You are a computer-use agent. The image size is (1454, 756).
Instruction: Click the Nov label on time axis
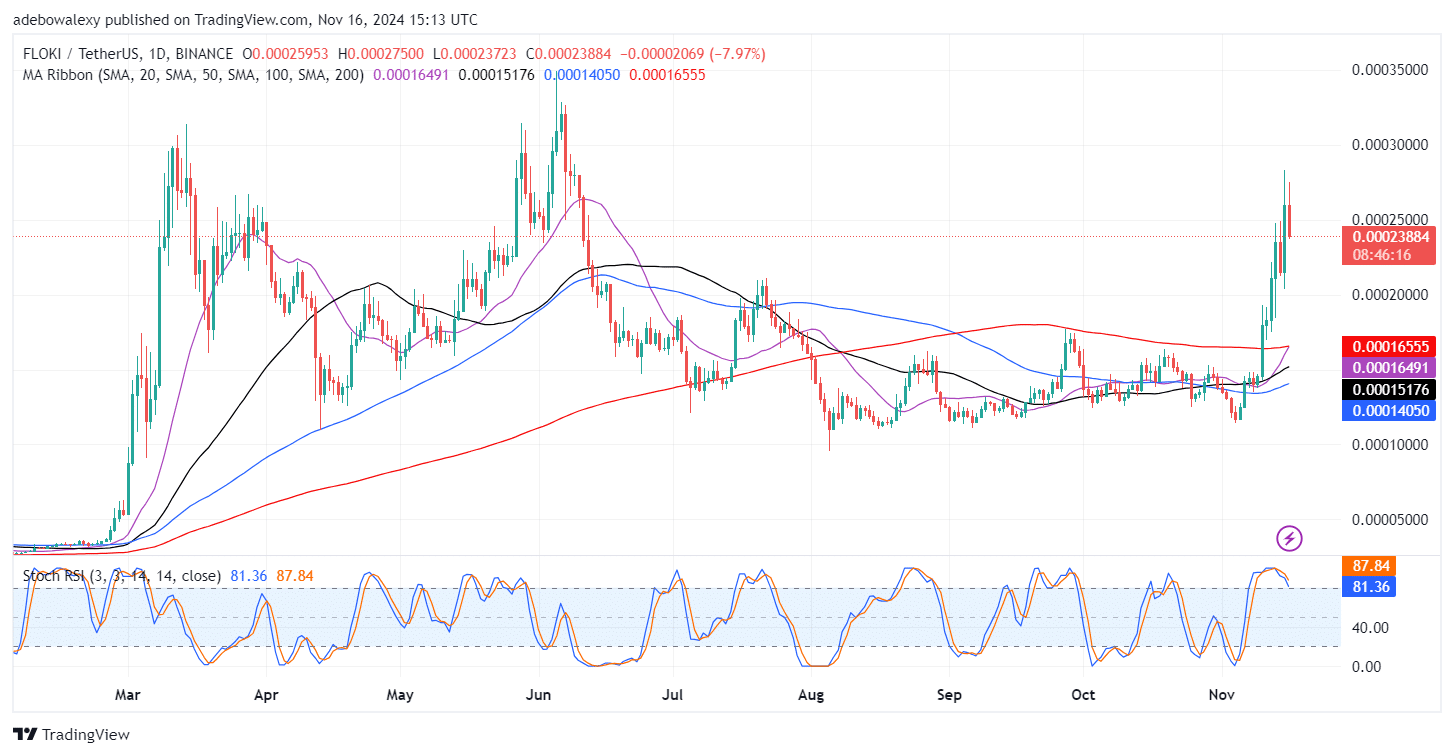coord(1223,693)
